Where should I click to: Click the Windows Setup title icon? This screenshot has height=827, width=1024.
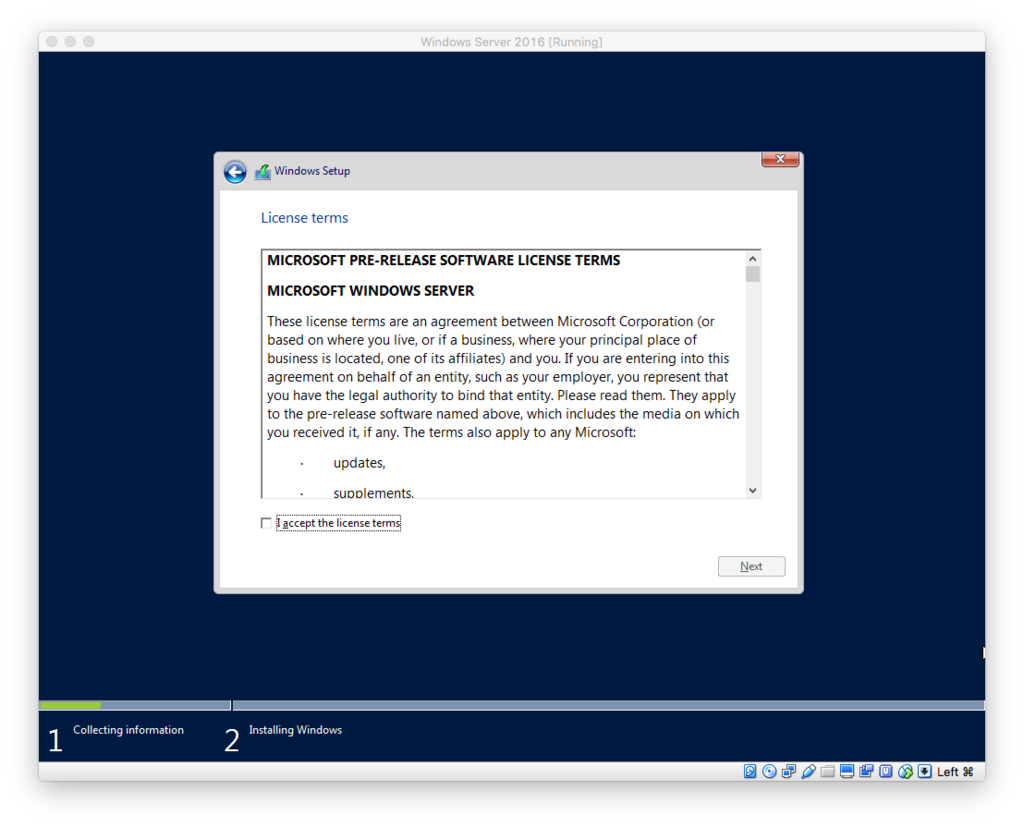click(263, 172)
